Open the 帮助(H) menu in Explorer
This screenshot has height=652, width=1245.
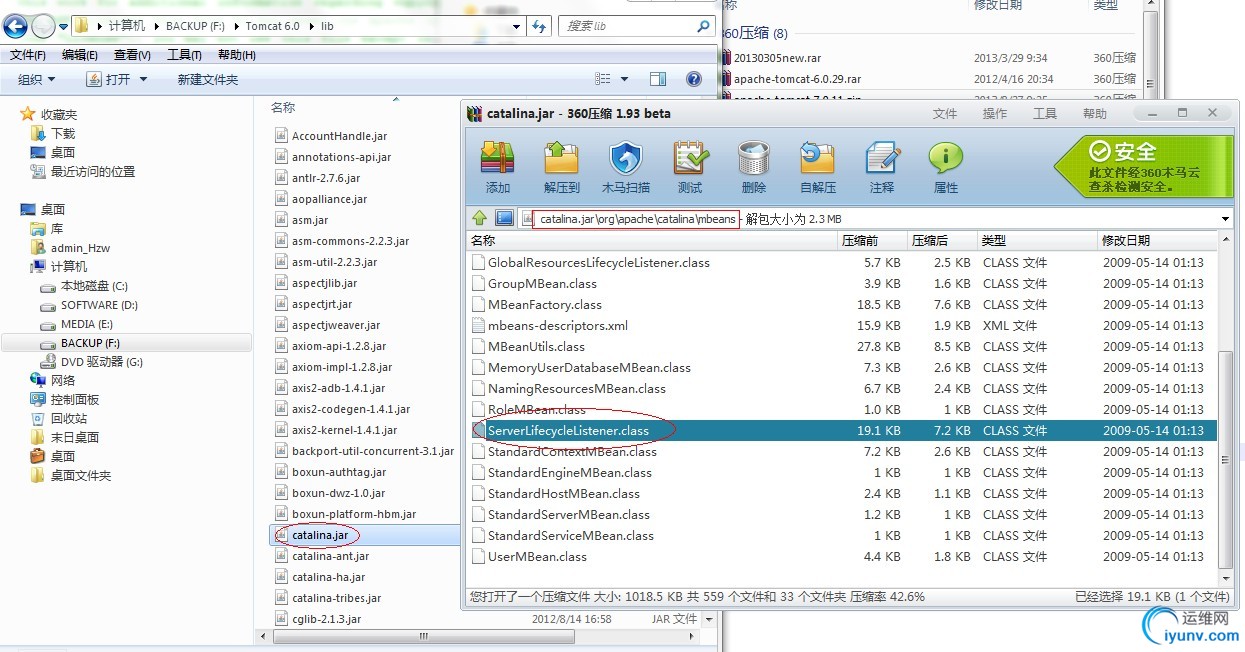click(236, 55)
